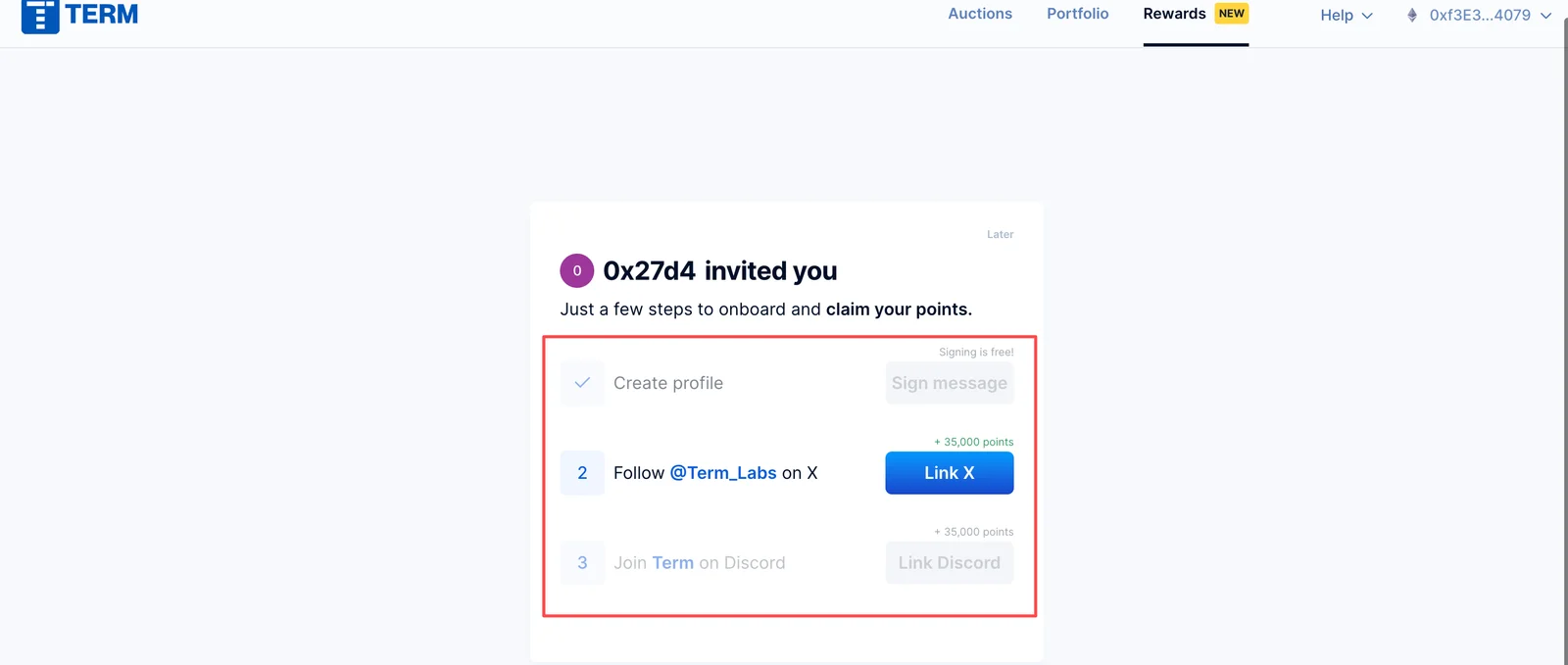The height and width of the screenshot is (665, 1568).
Task: Click the purple inviter avatar circle
Action: [577, 270]
